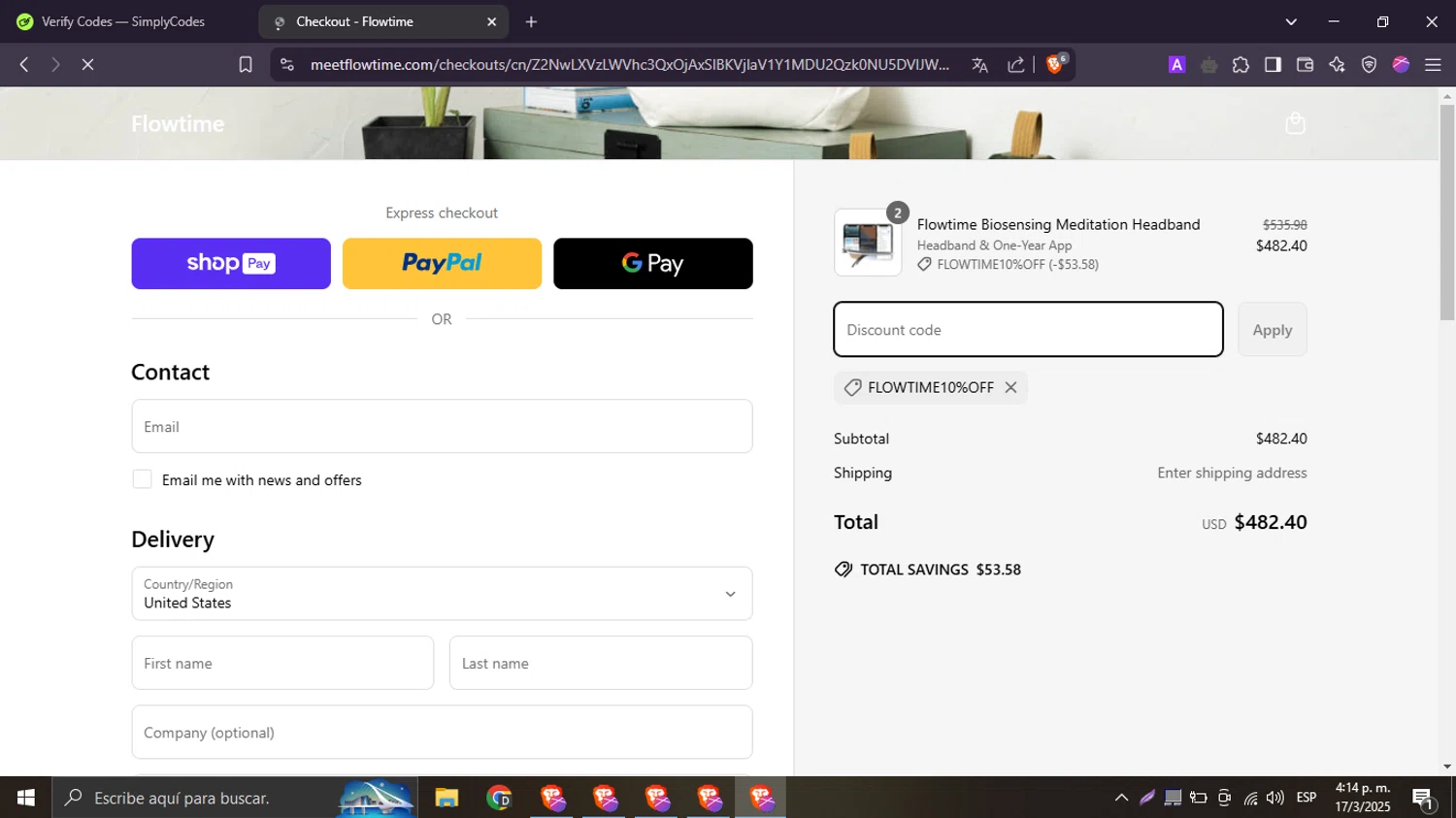
Task: Focus the Company (optional) field
Action: [x=442, y=733]
